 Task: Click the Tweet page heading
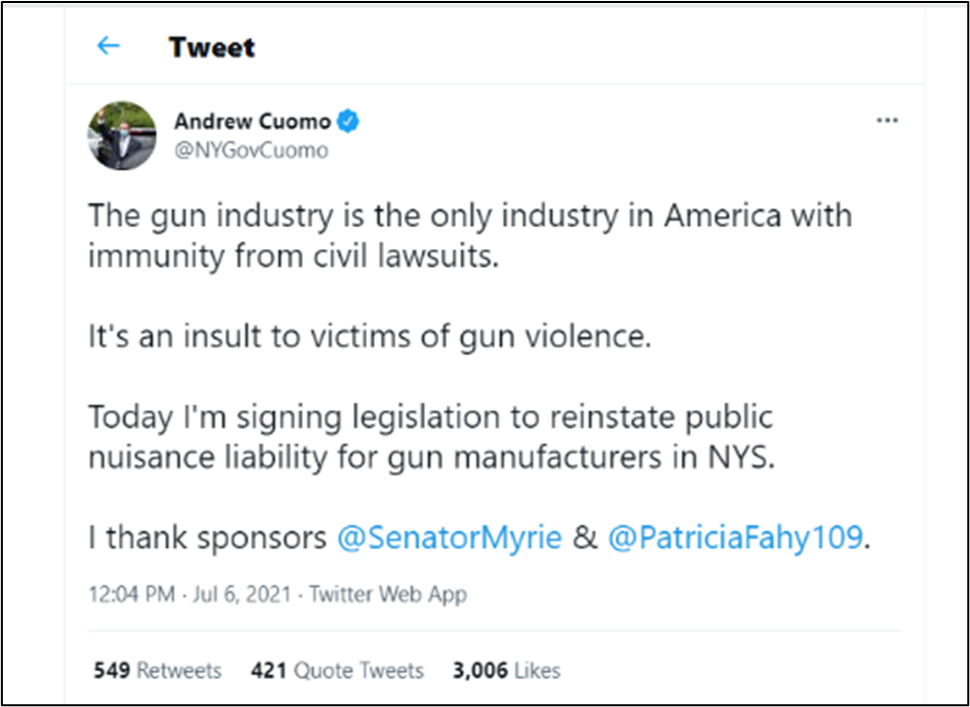(x=212, y=47)
